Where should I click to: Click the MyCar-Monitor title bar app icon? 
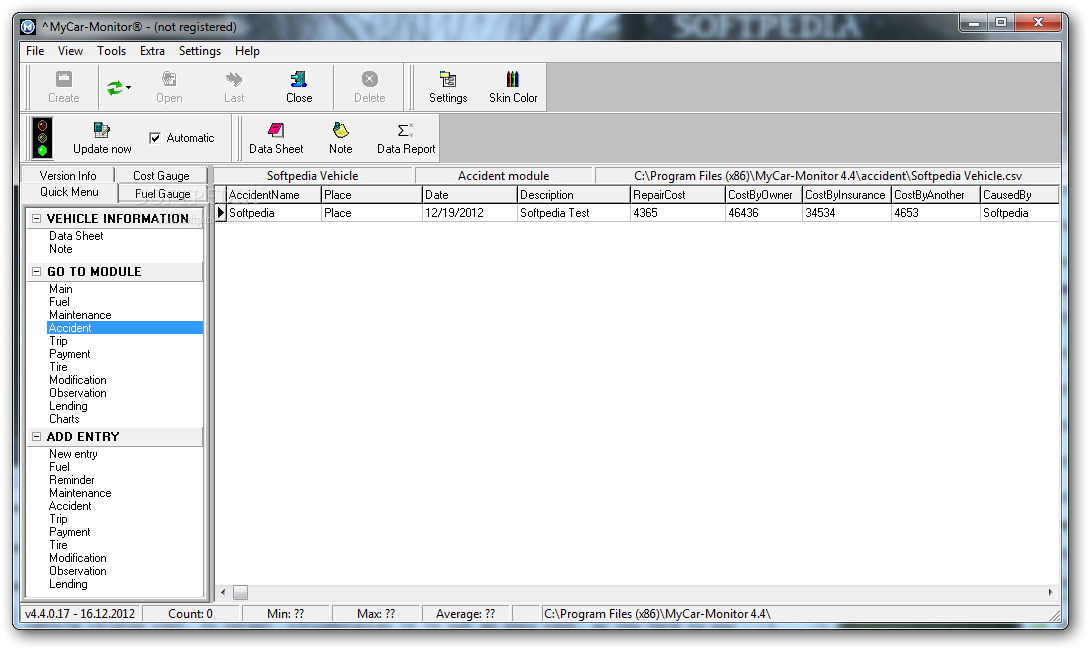(x=28, y=27)
